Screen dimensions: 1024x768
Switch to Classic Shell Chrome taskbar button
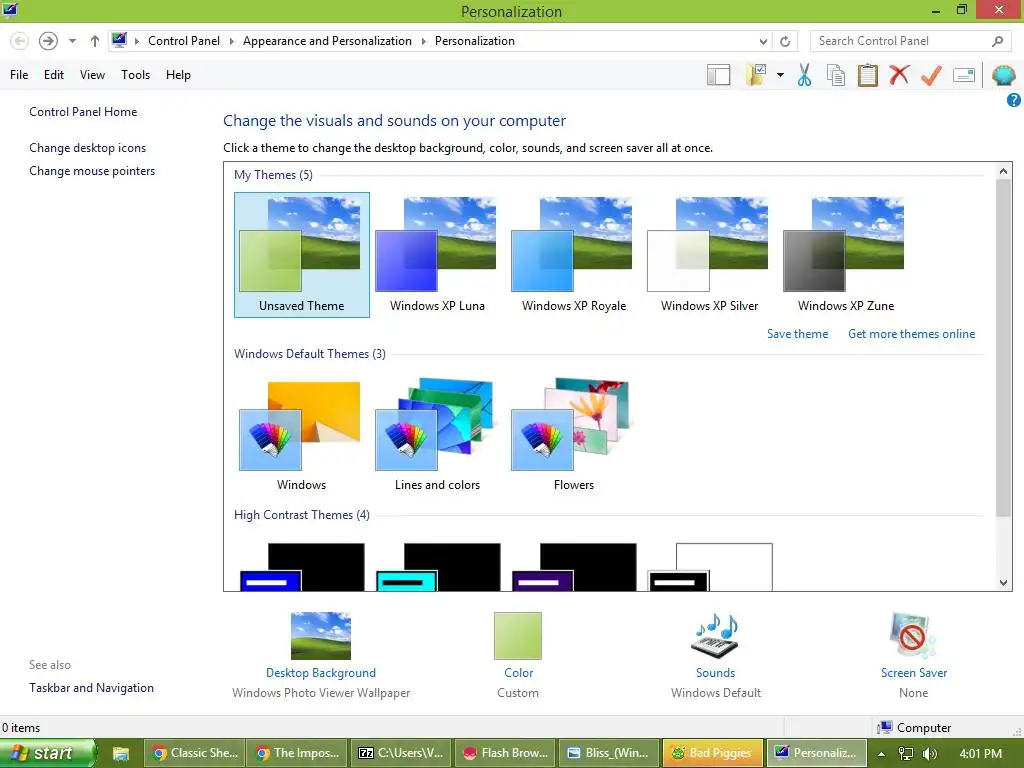pos(195,753)
